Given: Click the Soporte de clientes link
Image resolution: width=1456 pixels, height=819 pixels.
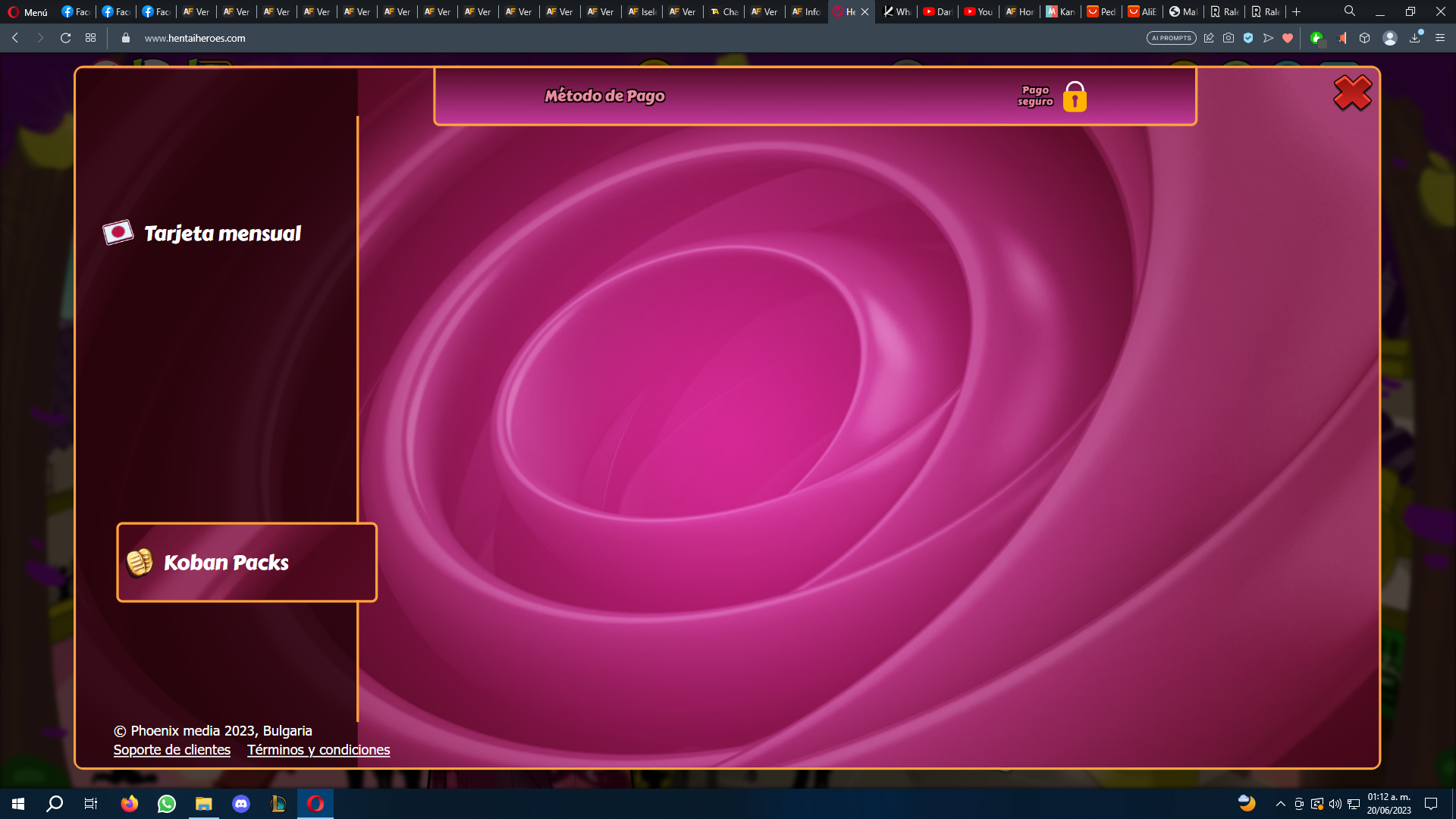Looking at the screenshot, I should [x=172, y=750].
